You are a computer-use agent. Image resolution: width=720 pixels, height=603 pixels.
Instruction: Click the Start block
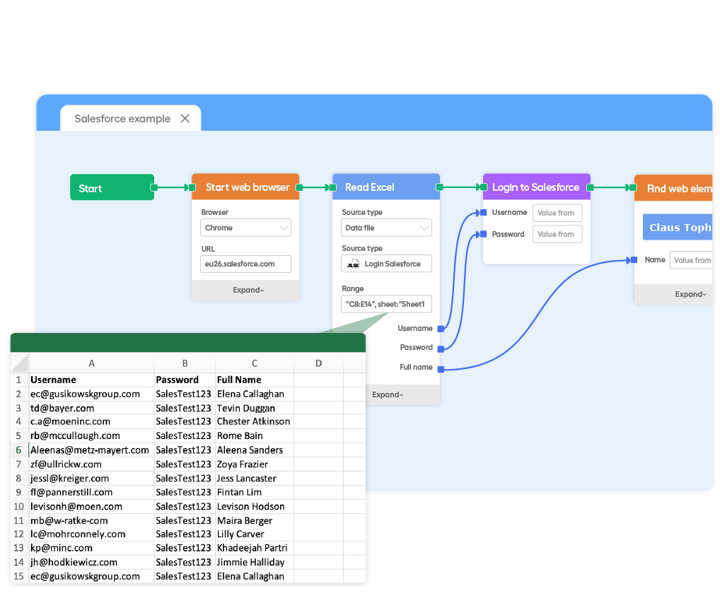(x=112, y=187)
